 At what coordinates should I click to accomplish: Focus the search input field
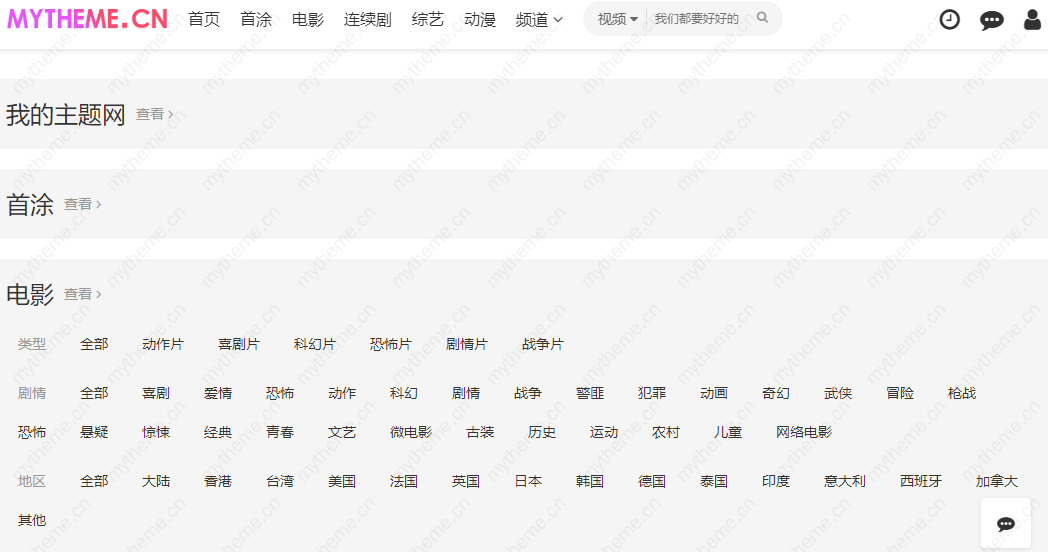pos(698,19)
